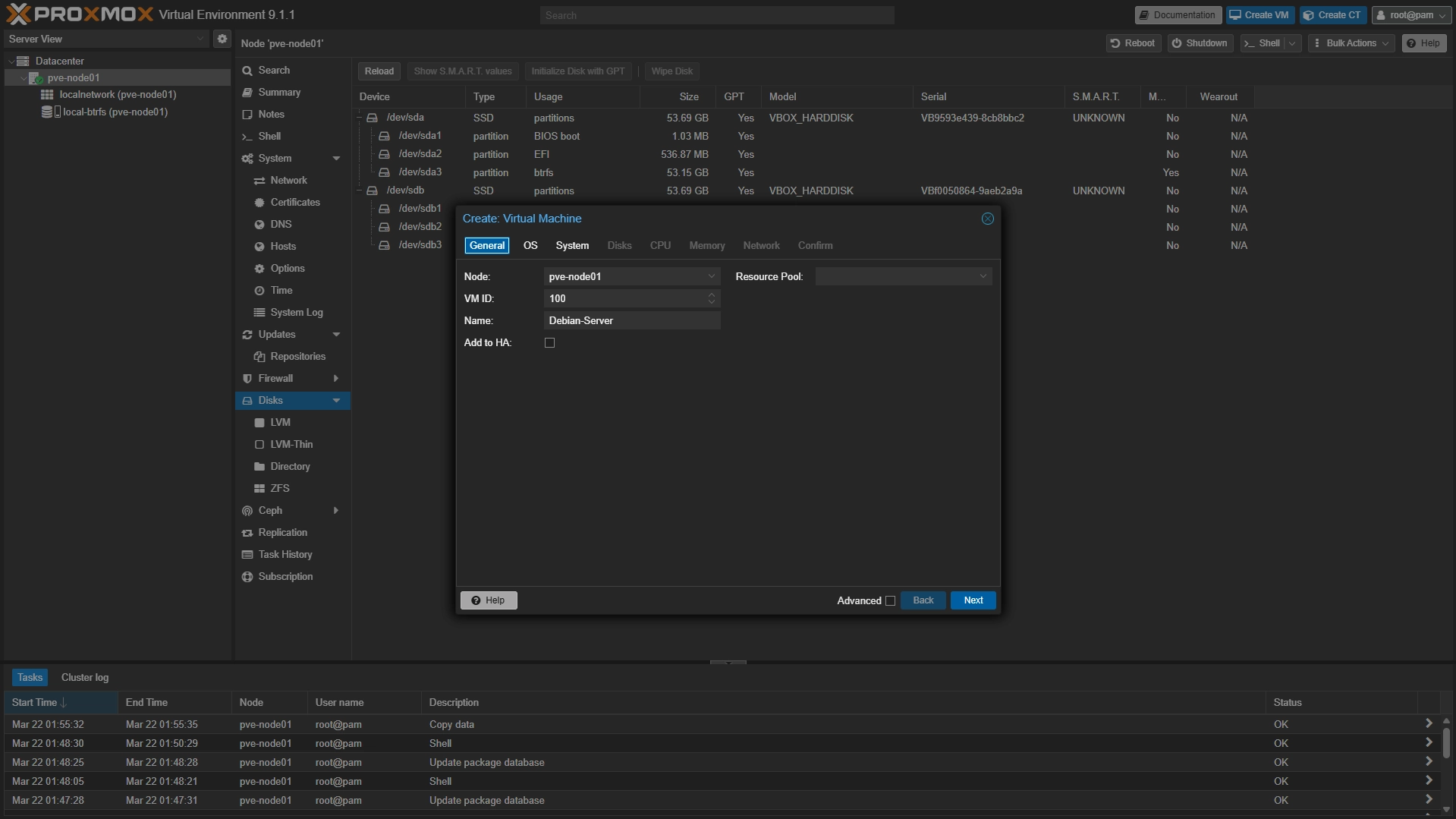
Task: Expand the Ceph menu section
Action: (x=336, y=510)
